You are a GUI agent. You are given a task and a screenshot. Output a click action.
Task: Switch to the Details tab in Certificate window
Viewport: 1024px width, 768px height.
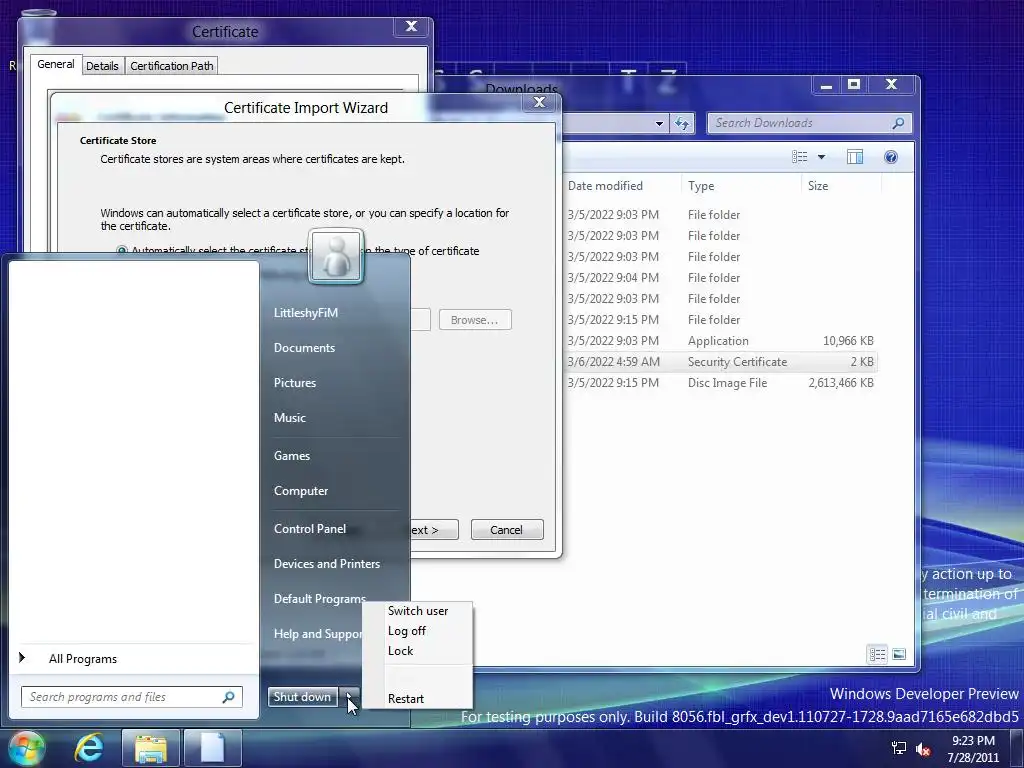pyautogui.click(x=103, y=66)
